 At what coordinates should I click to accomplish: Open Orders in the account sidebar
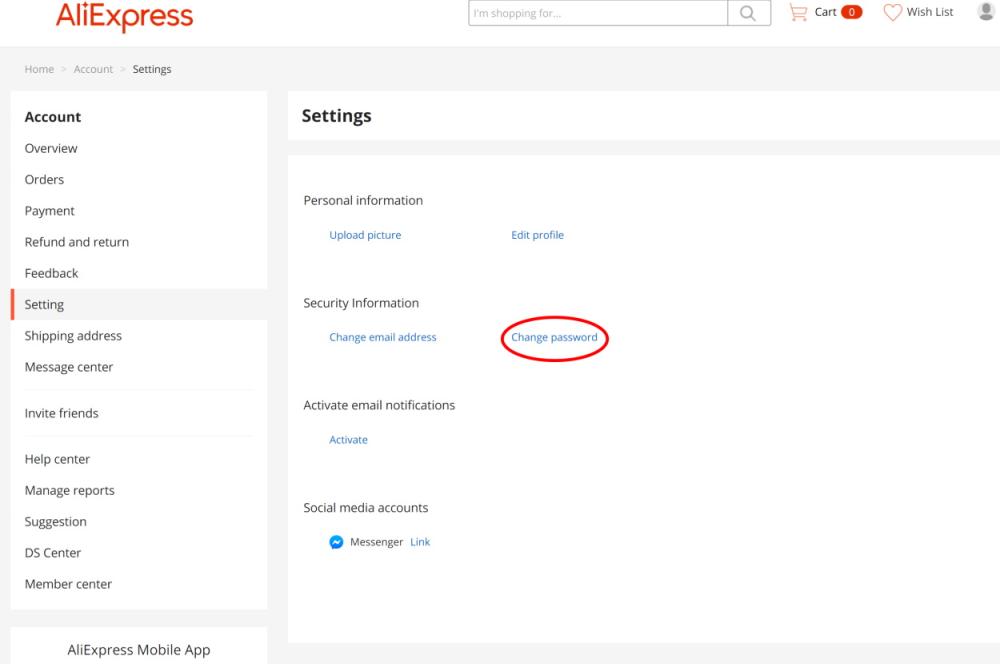pos(44,179)
